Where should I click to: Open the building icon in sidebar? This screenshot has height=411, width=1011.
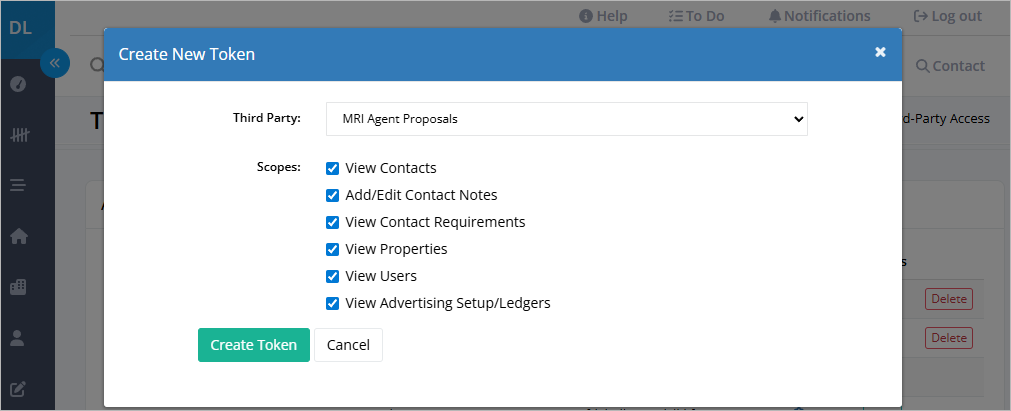pos(19,287)
